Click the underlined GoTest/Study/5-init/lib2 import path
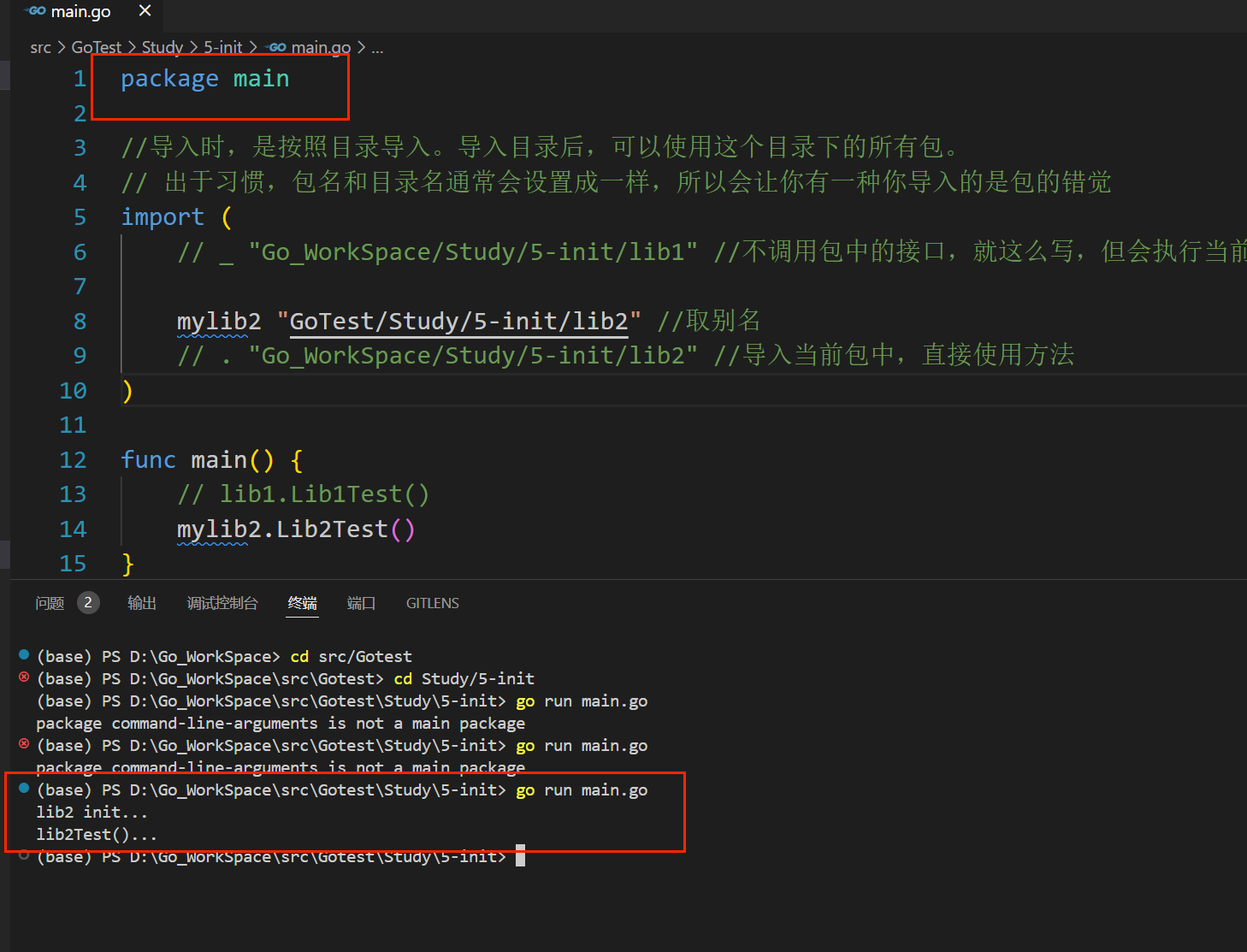This screenshot has height=952, width=1247. 458,322
